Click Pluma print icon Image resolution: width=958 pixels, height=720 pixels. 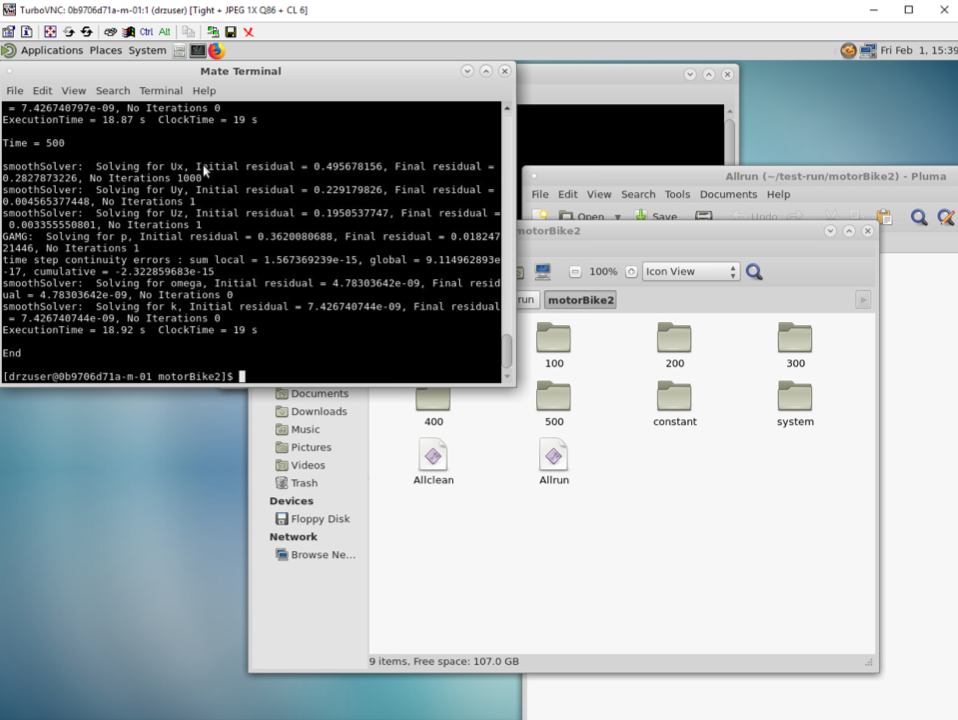pyautogui.click(x=704, y=216)
